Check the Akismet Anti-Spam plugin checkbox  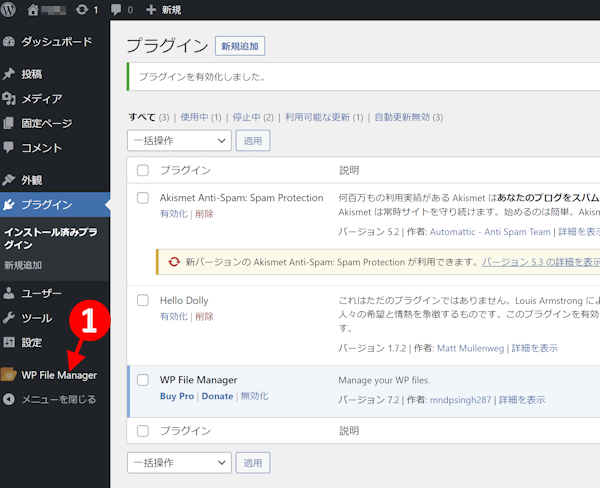coord(143,198)
